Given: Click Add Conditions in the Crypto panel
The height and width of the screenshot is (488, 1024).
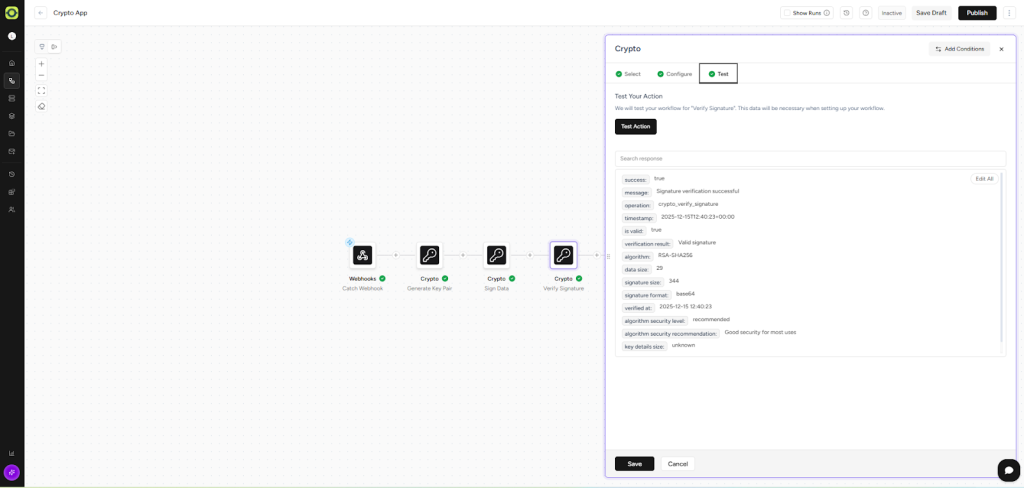Looking at the screenshot, I should [959, 49].
